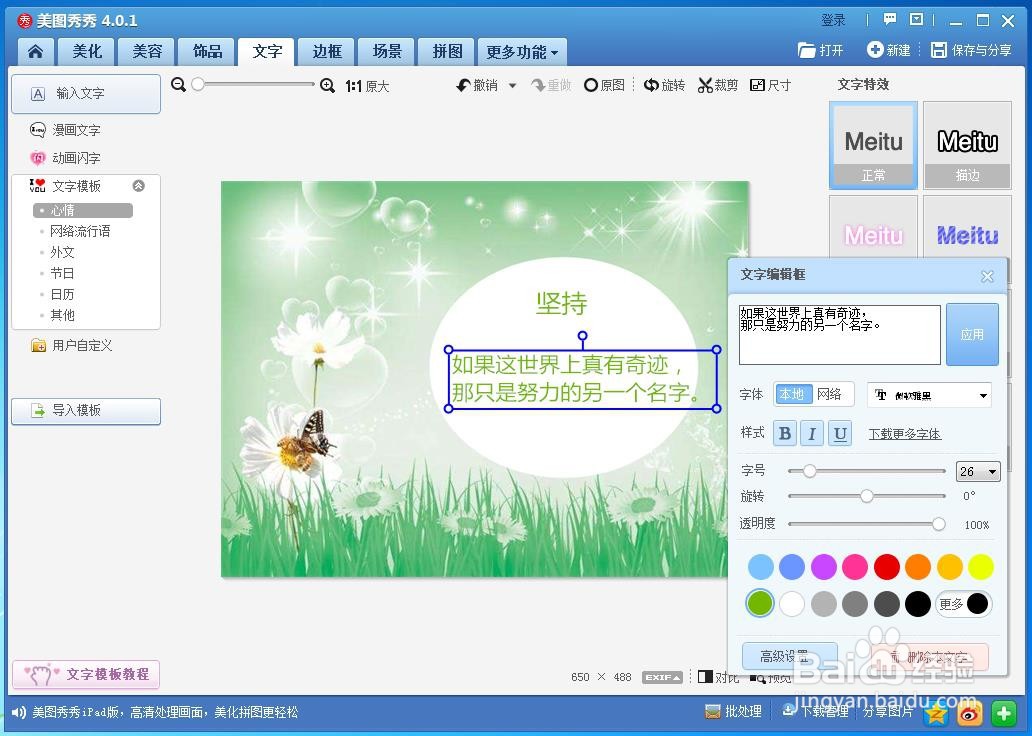The width and height of the screenshot is (1032, 736).
Task: Click the 应用 apply button
Action: [972, 334]
